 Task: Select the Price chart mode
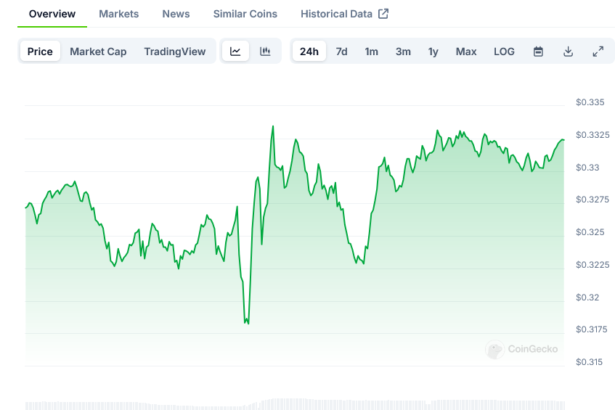click(x=40, y=51)
